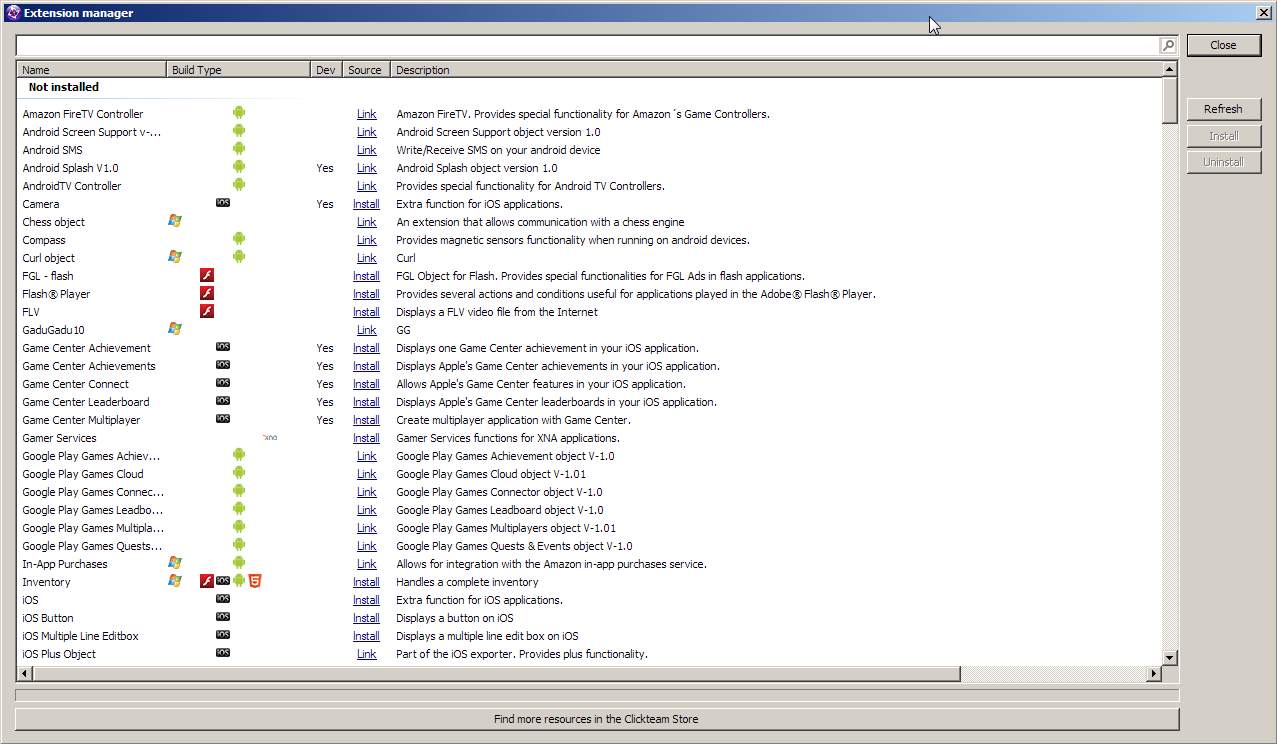This screenshot has height=744, width=1277.
Task: Click the HTML5 icon in Inventory row
Action: click(x=255, y=581)
